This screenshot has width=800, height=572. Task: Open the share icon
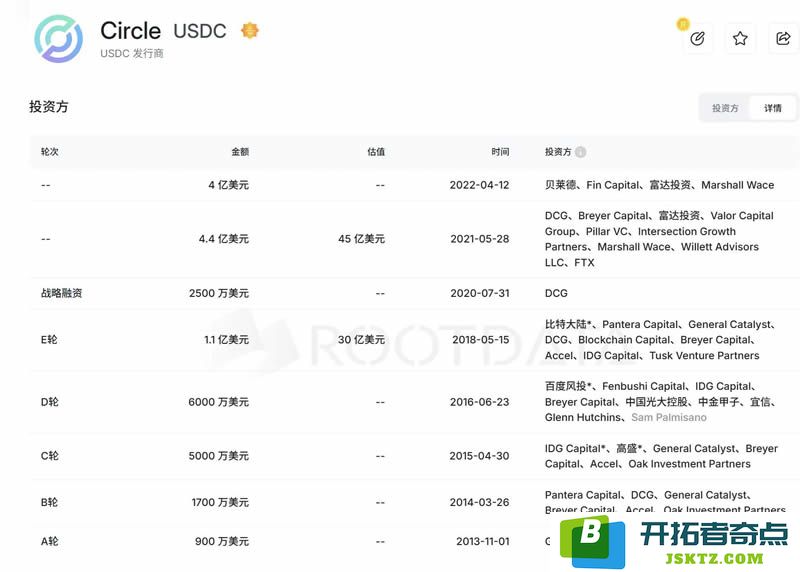[x=783, y=38]
